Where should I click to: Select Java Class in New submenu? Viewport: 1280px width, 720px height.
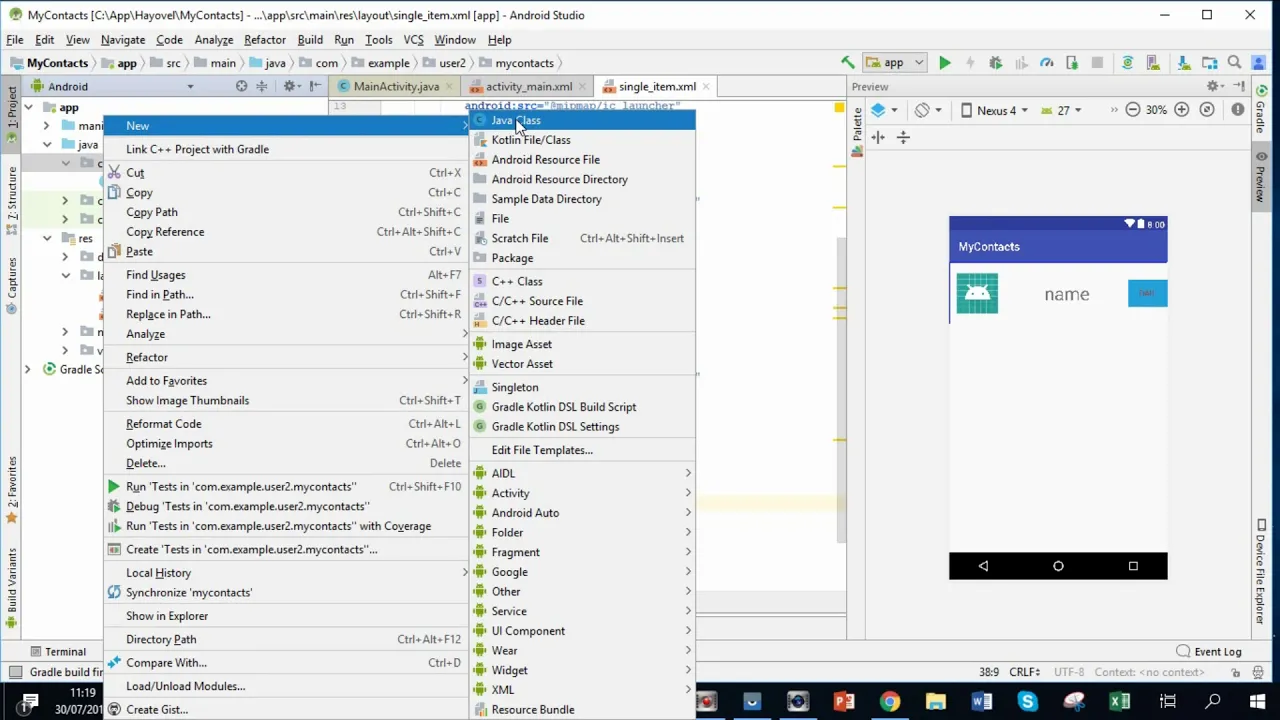click(x=582, y=120)
